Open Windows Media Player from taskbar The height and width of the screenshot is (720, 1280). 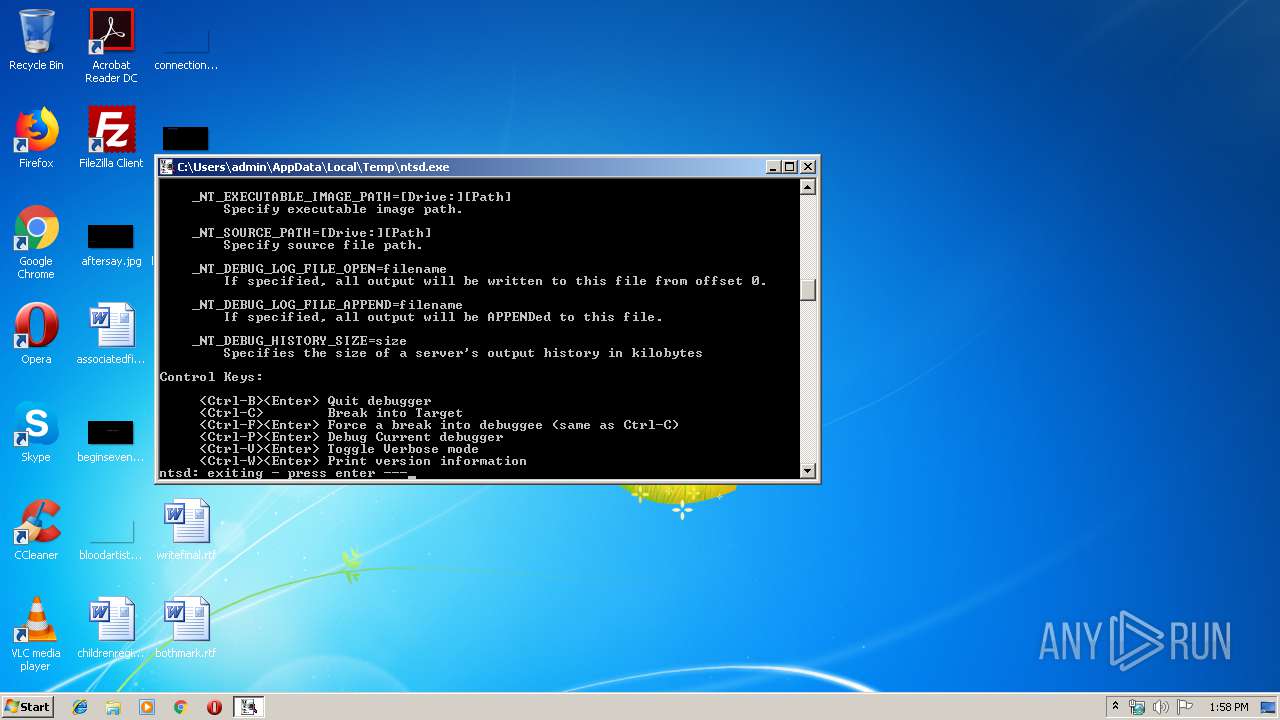[x=147, y=707]
